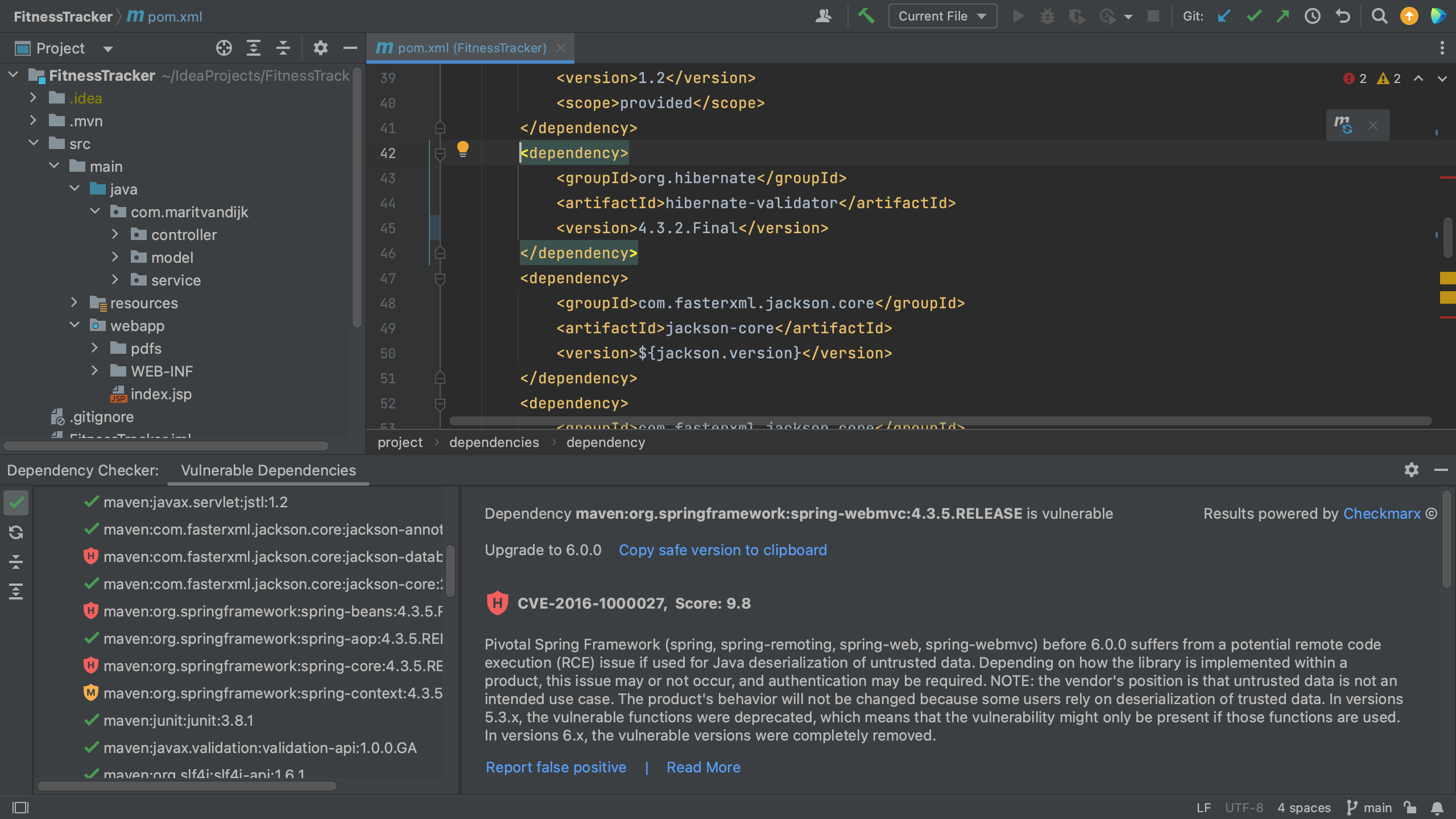Click the Build project hammer icon
The image size is (1456, 819).
[866, 16]
